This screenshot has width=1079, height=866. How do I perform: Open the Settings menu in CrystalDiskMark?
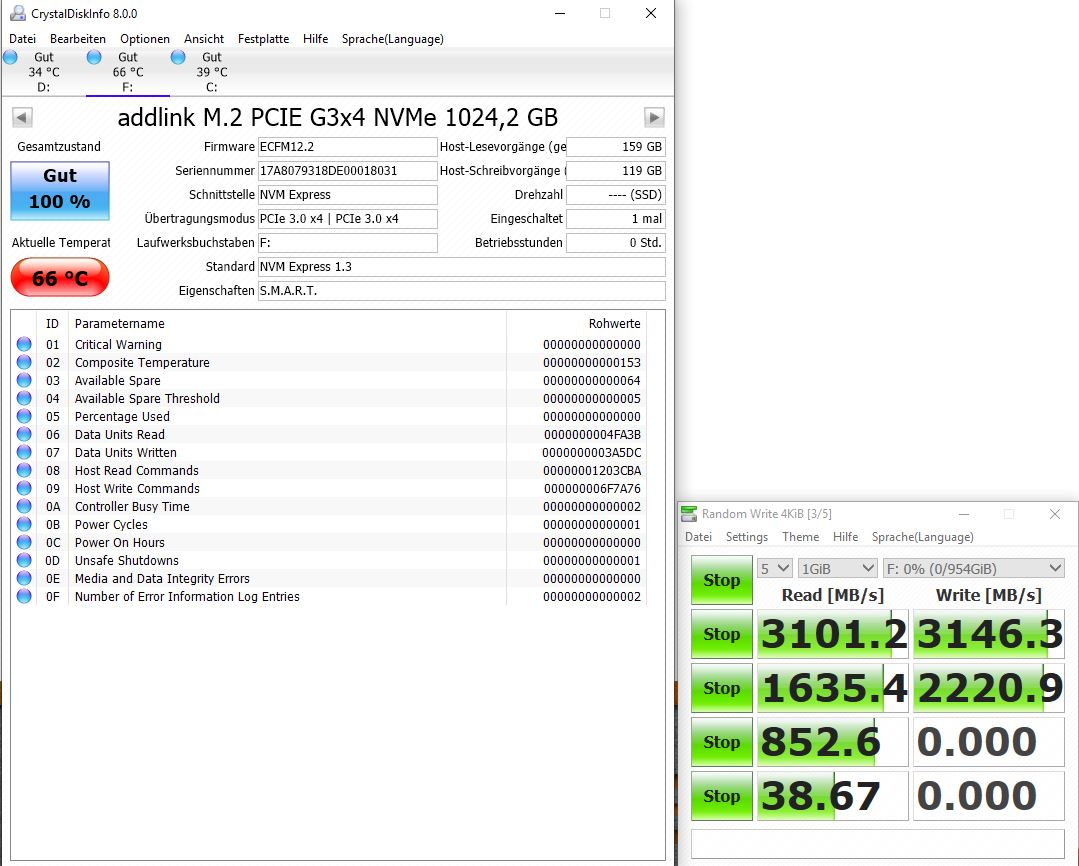(747, 537)
